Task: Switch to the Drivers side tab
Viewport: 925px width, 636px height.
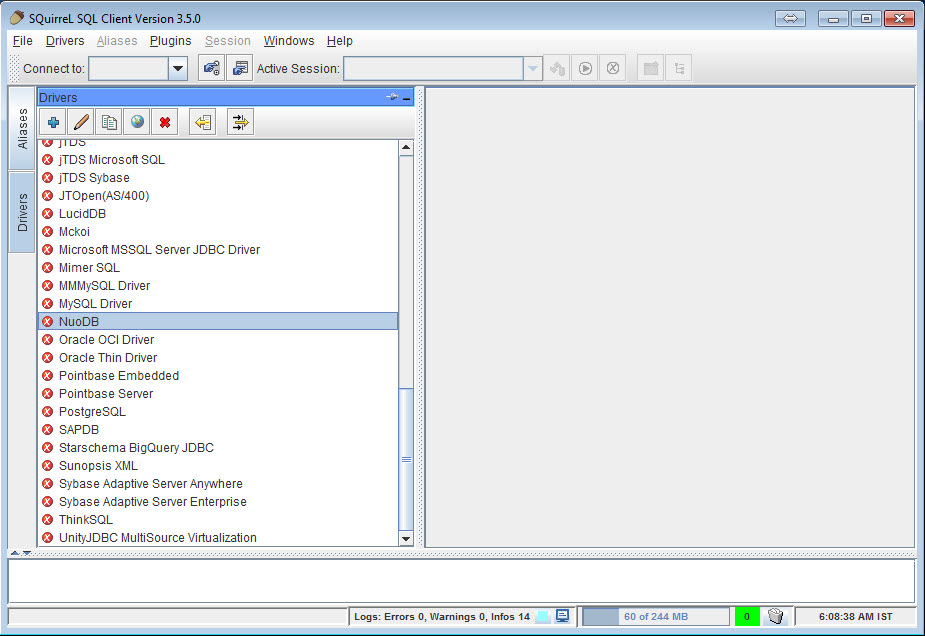Action: point(22,212)
